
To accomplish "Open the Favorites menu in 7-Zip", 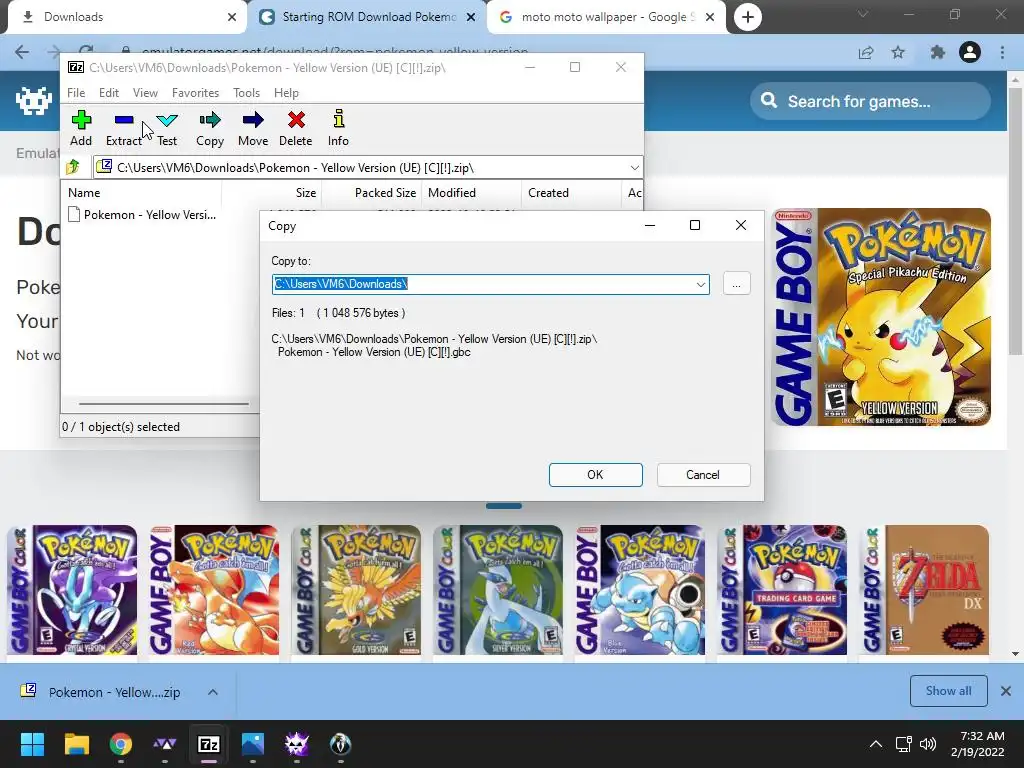I will pyautogui.click(x=195, y=93).
